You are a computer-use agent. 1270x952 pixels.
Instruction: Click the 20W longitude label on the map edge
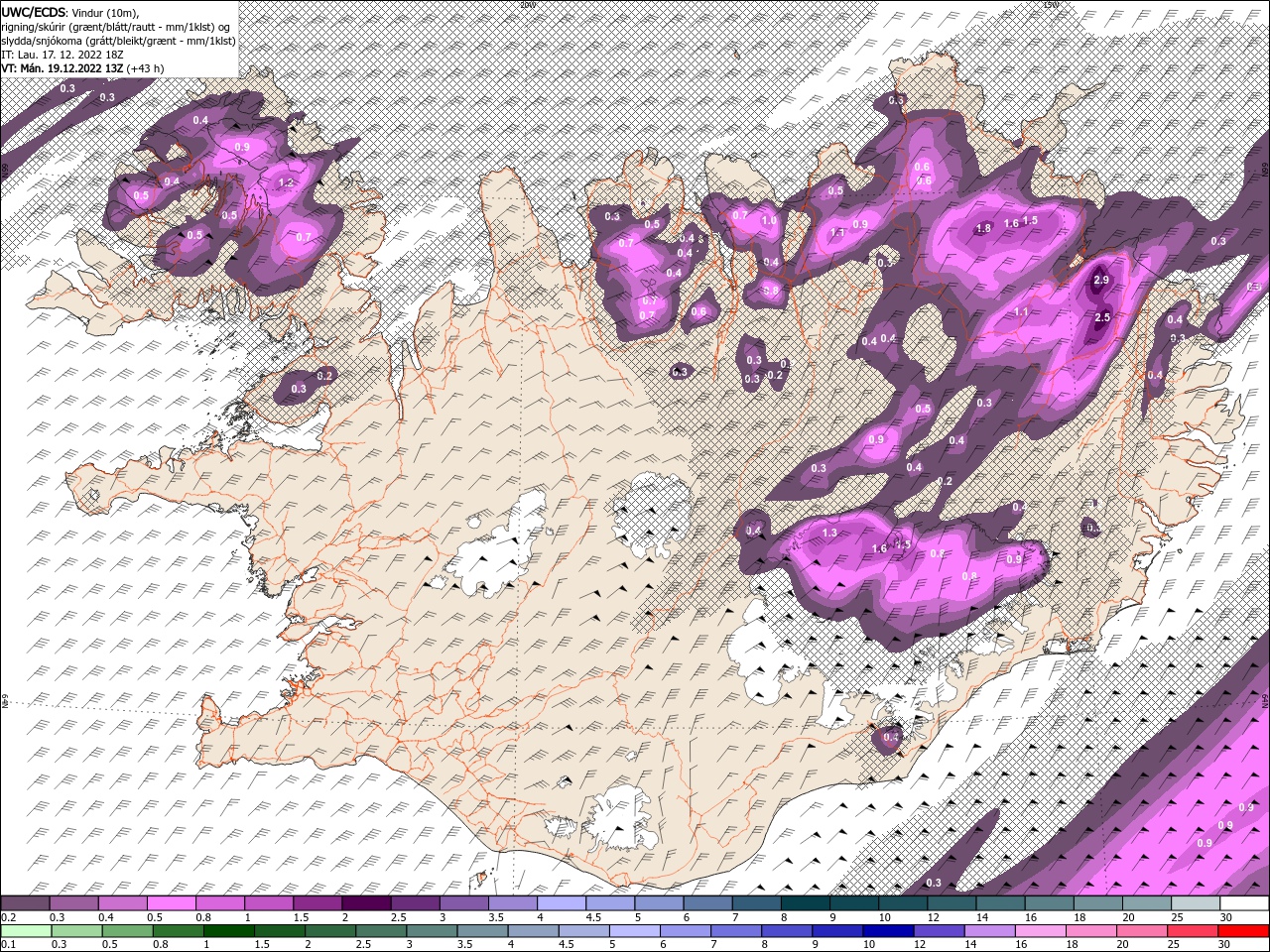[527, 4]
